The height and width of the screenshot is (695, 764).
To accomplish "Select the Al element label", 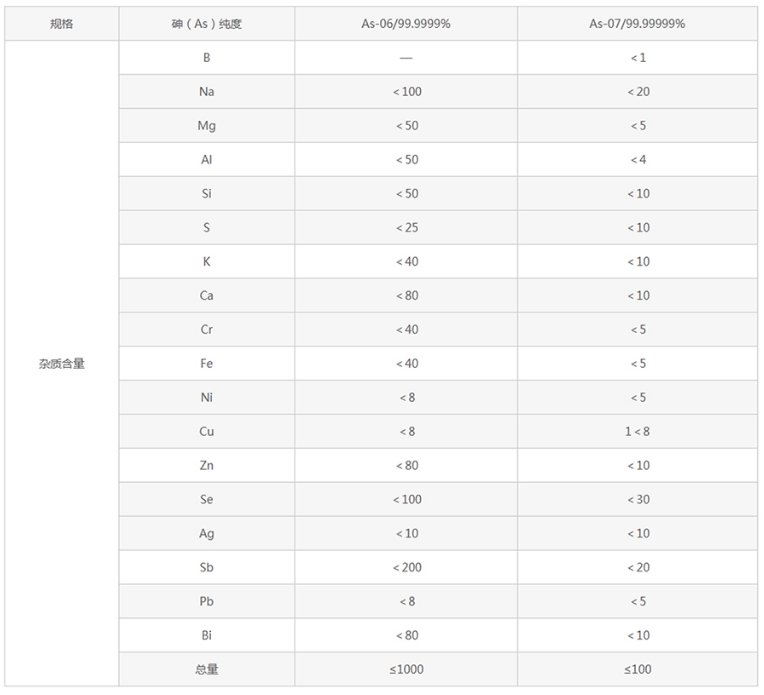I will point(206,159).
